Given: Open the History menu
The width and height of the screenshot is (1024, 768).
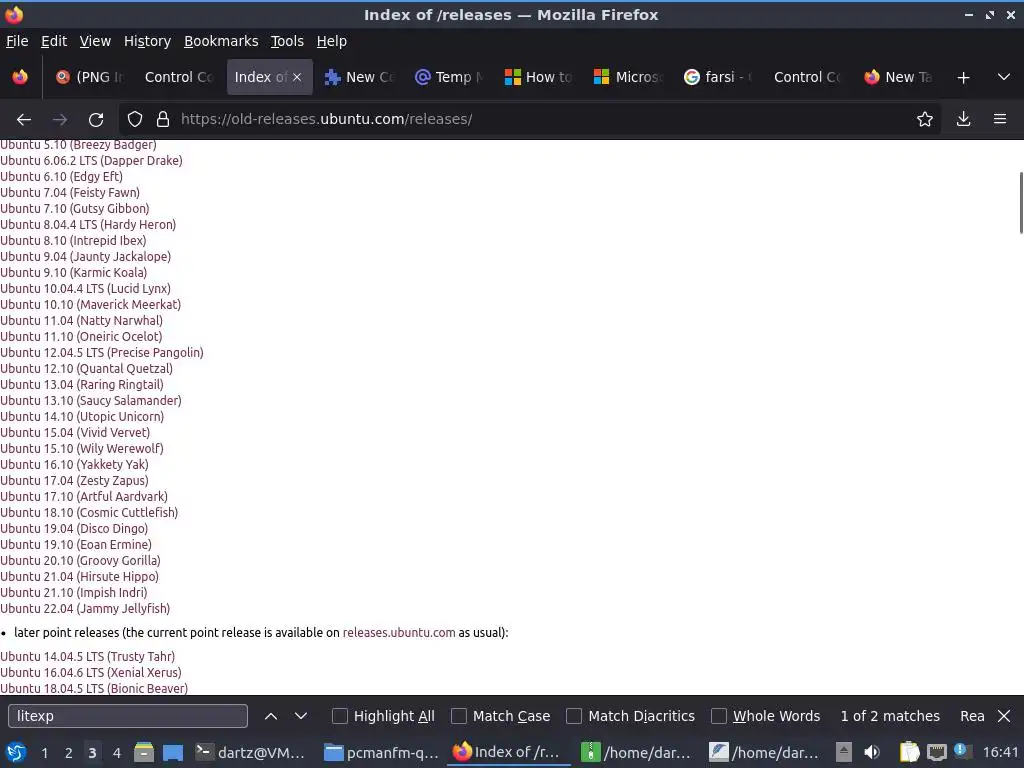Looking at the screenshot, I should click(x=147, y=41).
